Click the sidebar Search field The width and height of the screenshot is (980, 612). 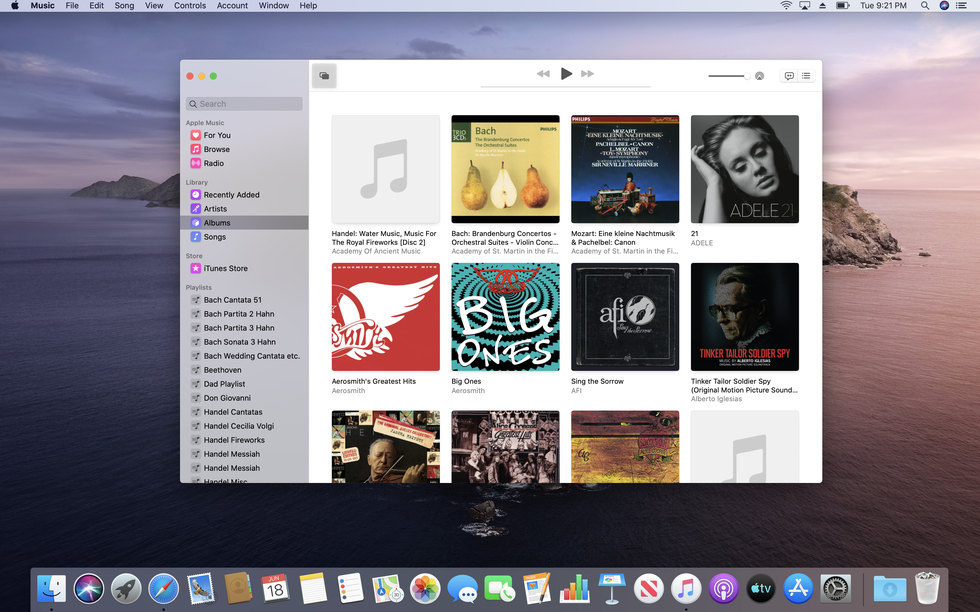pyautogui.click(x=244, y=104)
